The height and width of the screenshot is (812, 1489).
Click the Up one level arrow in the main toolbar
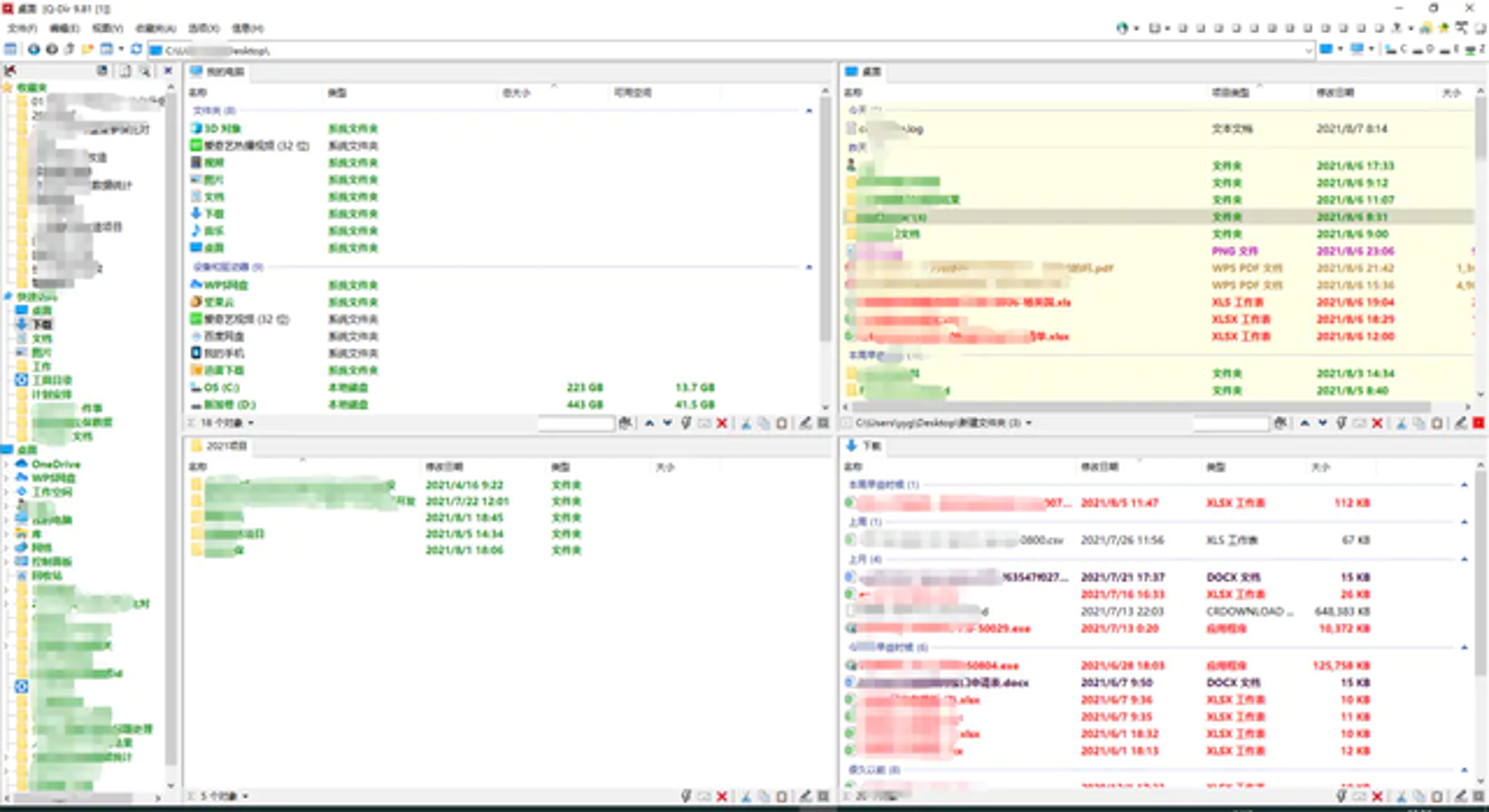tap(69, 50)
